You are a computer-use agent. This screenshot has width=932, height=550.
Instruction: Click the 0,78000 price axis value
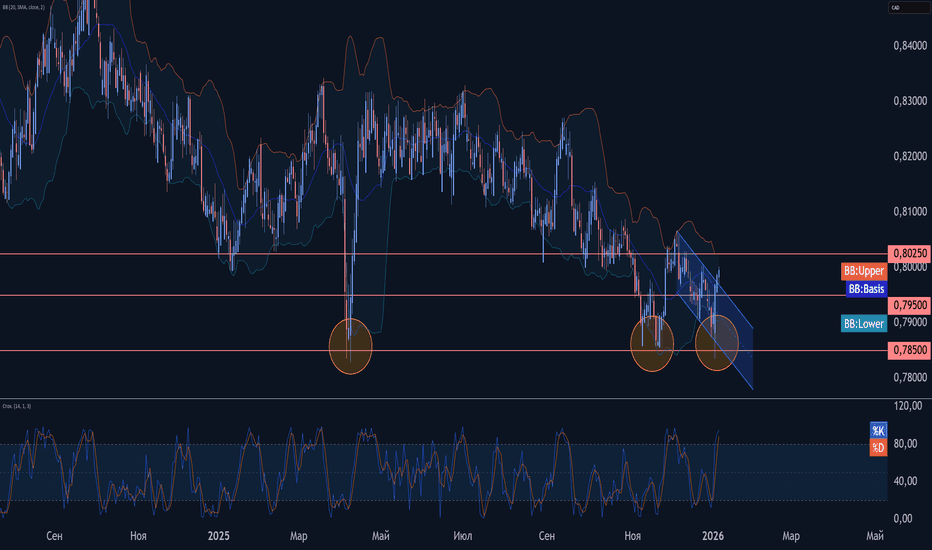(x=910, y=377)
